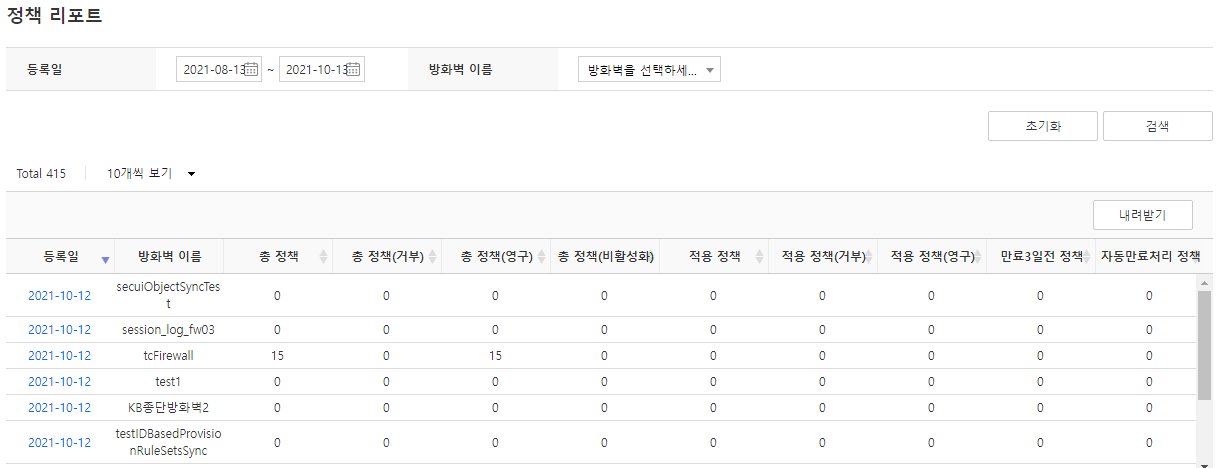The width and height of the screenshot is (1217, 468).
Task: Click sort arrows on 총 정책 column
Action: pyautogui.click(x=323, y=257)
